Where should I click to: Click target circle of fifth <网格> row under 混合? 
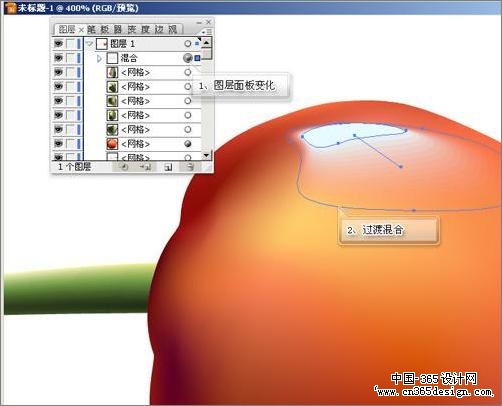[x=188, y=130]
